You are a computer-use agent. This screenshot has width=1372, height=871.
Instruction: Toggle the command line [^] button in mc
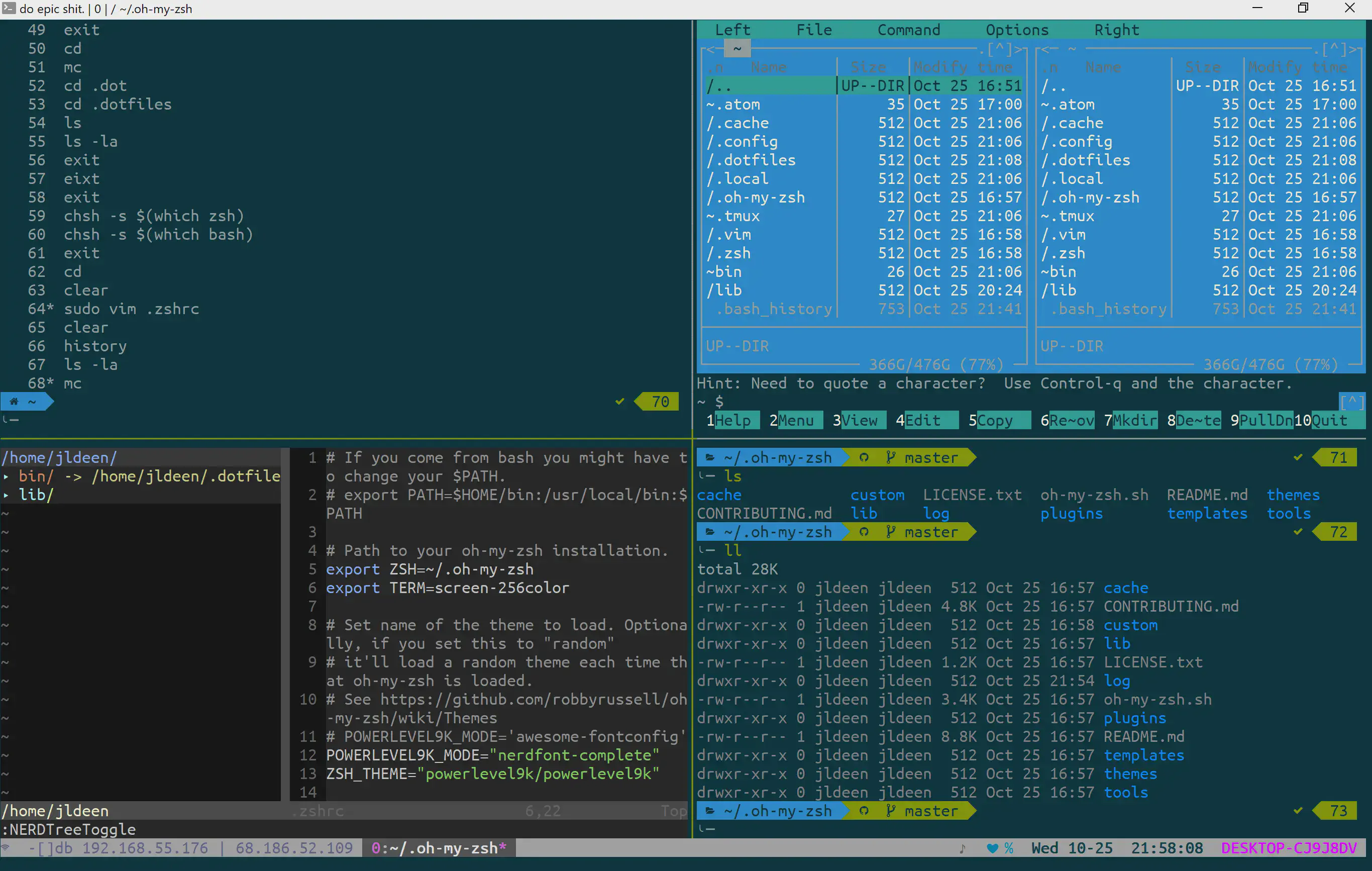(1351, 402)
